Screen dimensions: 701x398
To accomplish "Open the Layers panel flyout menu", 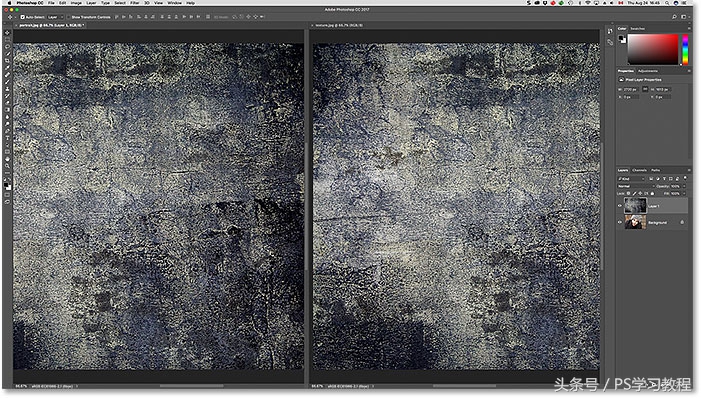I will pos(689,170).
